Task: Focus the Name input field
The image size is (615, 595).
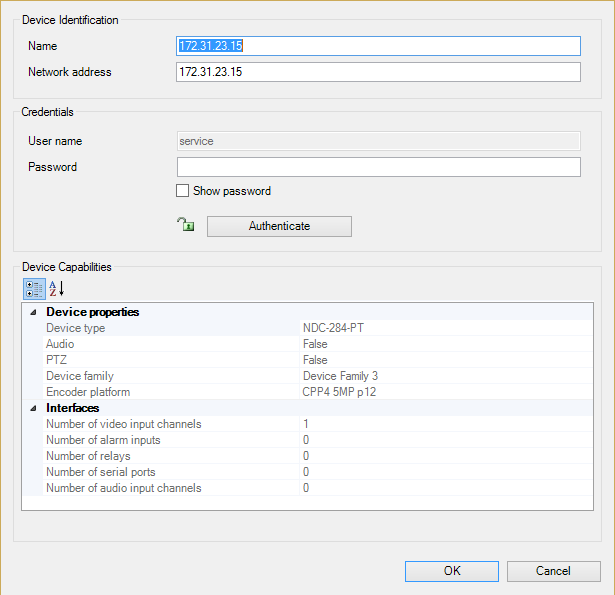Action: 378,46
